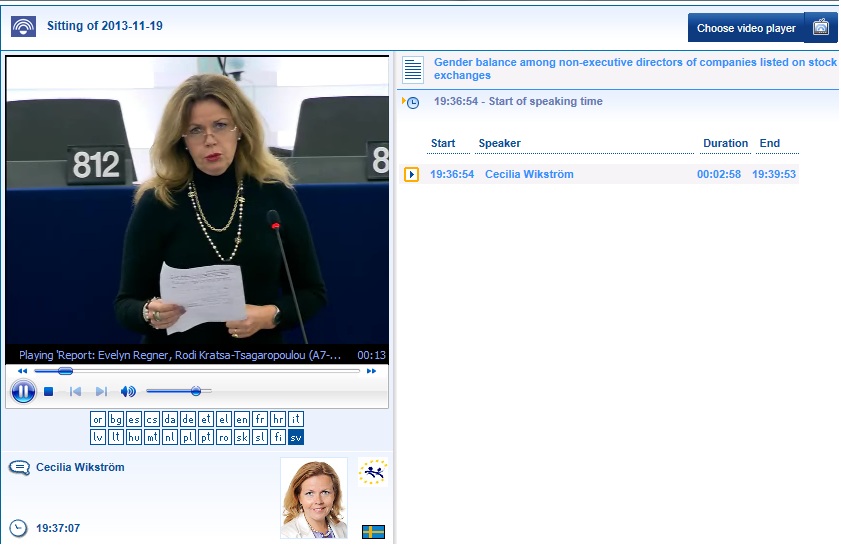Screen dimensions: 841x547
Task: Click the play arrow beside Cecilia Wikström's row
Action: pyautogui.click(x=411, y=175)
